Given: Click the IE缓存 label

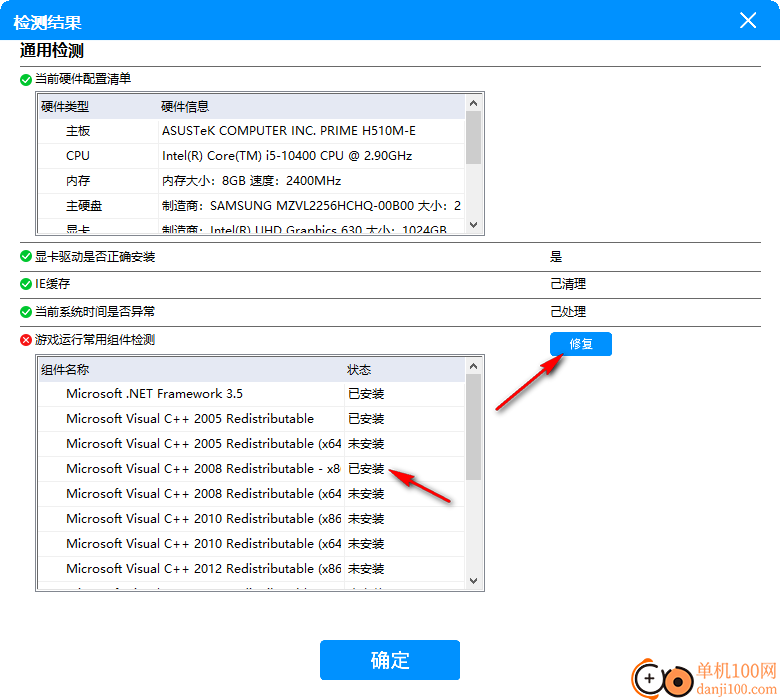Looking at the screenshot, I should pos(52,284).
